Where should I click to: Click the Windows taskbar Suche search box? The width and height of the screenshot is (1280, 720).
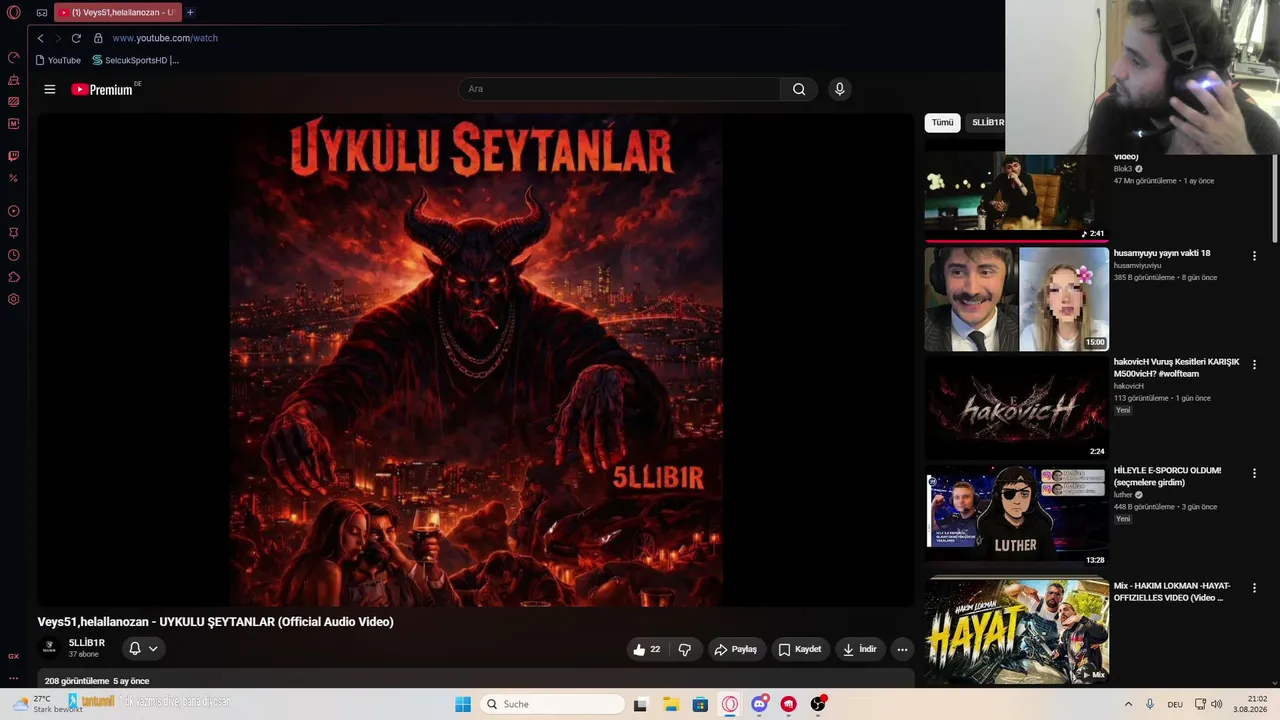(x=552, y=704)
